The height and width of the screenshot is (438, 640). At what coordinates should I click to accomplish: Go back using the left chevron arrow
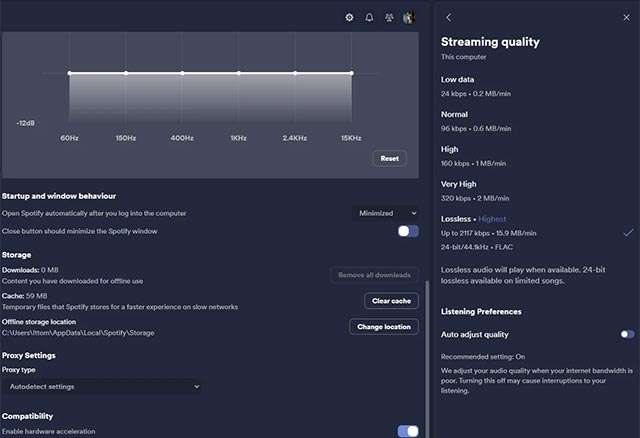pos(449,17)
